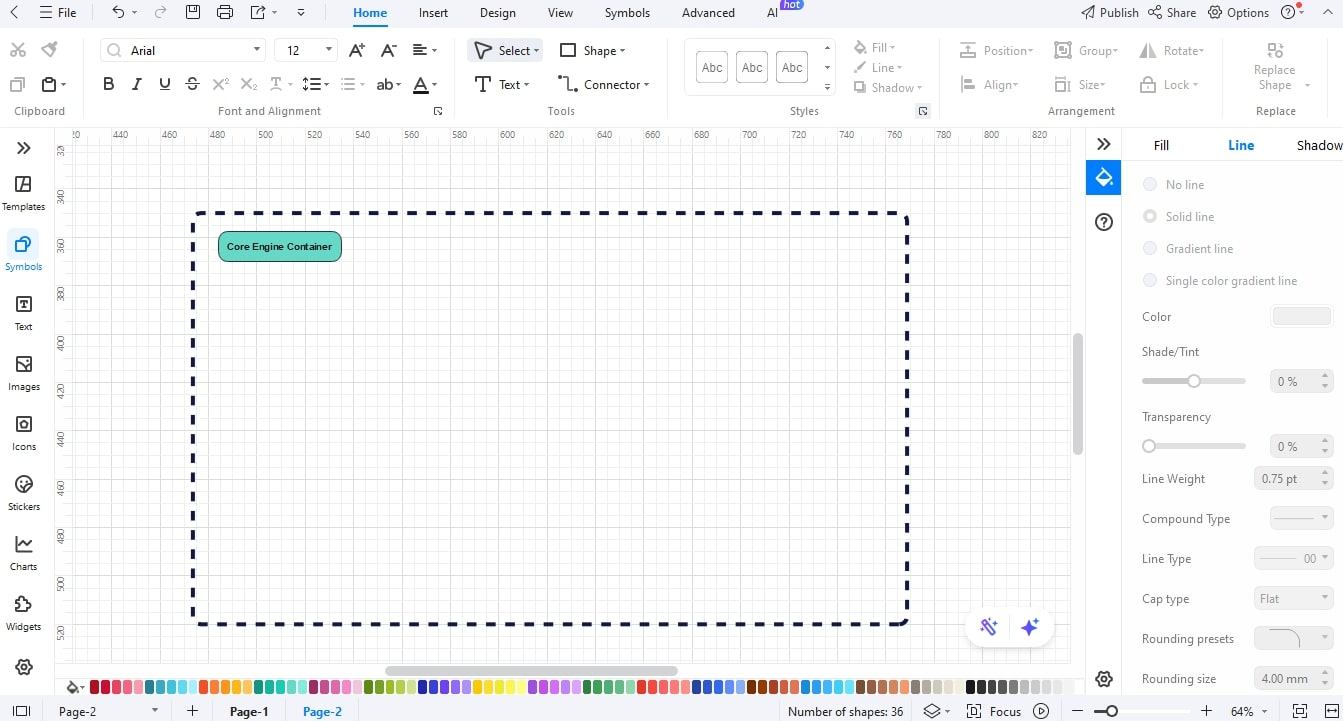Select the Gradient line radio option
Viewport: 1343px width, 721px height.
click(1150, 248)
